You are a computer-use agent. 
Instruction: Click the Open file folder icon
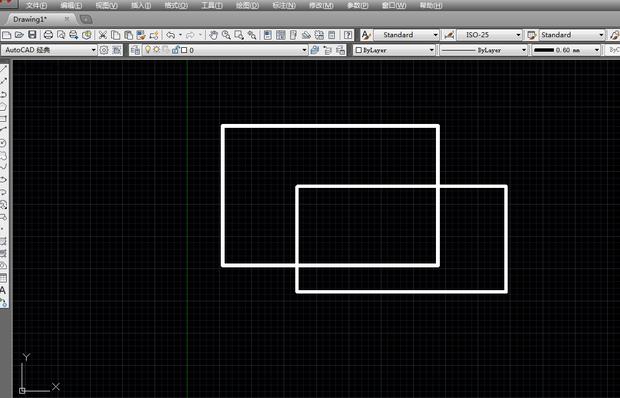pyautogui.click(x=19, y=35)
